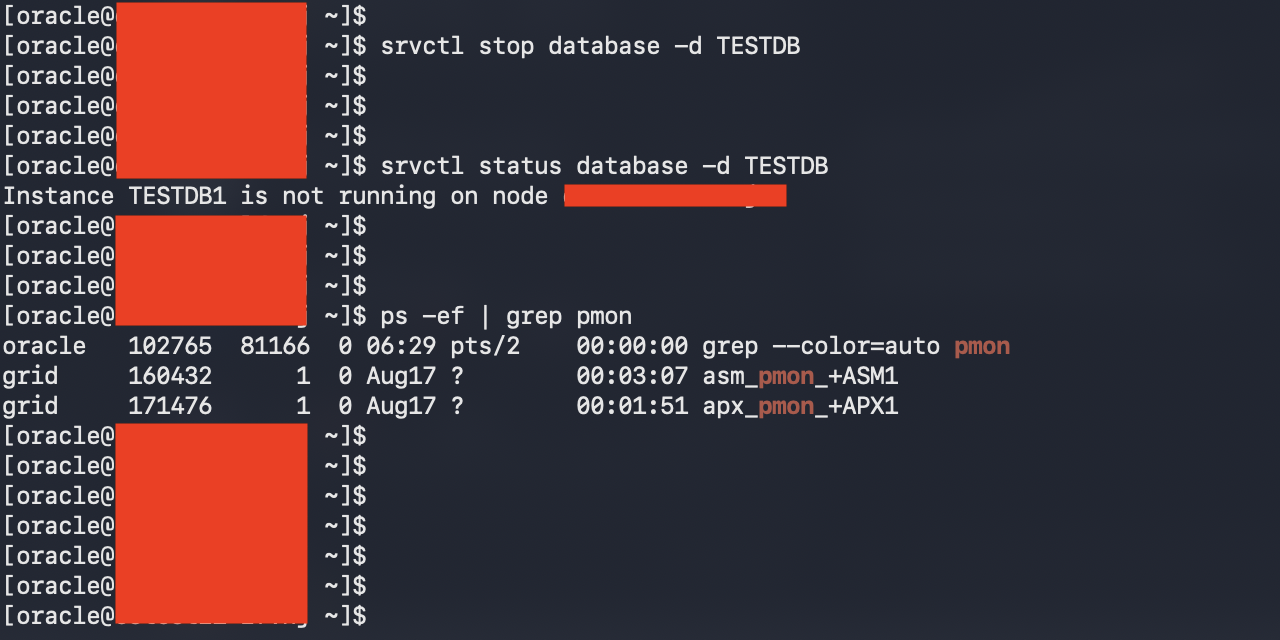
Task: Click the 'srvctl stop database -d TESTDB' command
Action: coord(590,46)
